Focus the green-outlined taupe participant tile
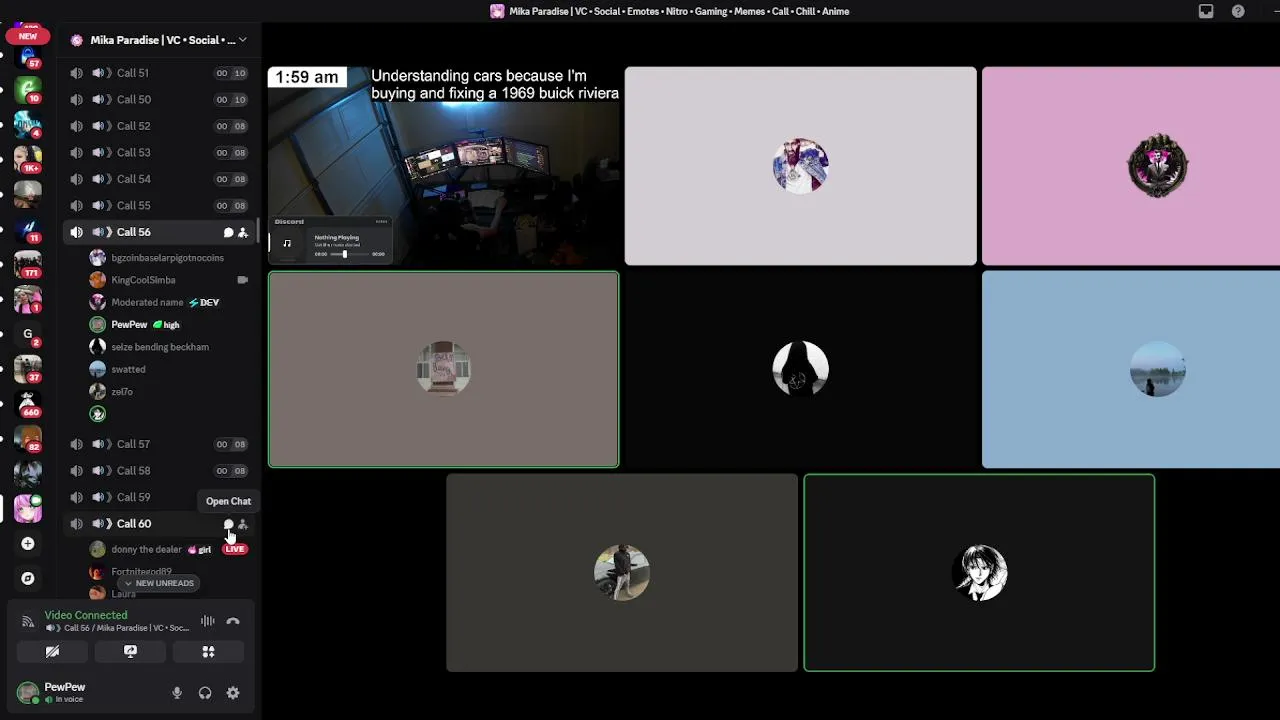The image size is (1280, 720). (x=443, y=369)
